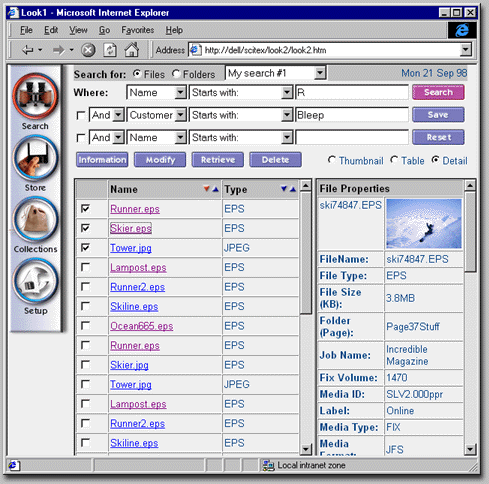Click the Modify button
This screenshot has width=489, height=484.
click(x=160, y=160)
